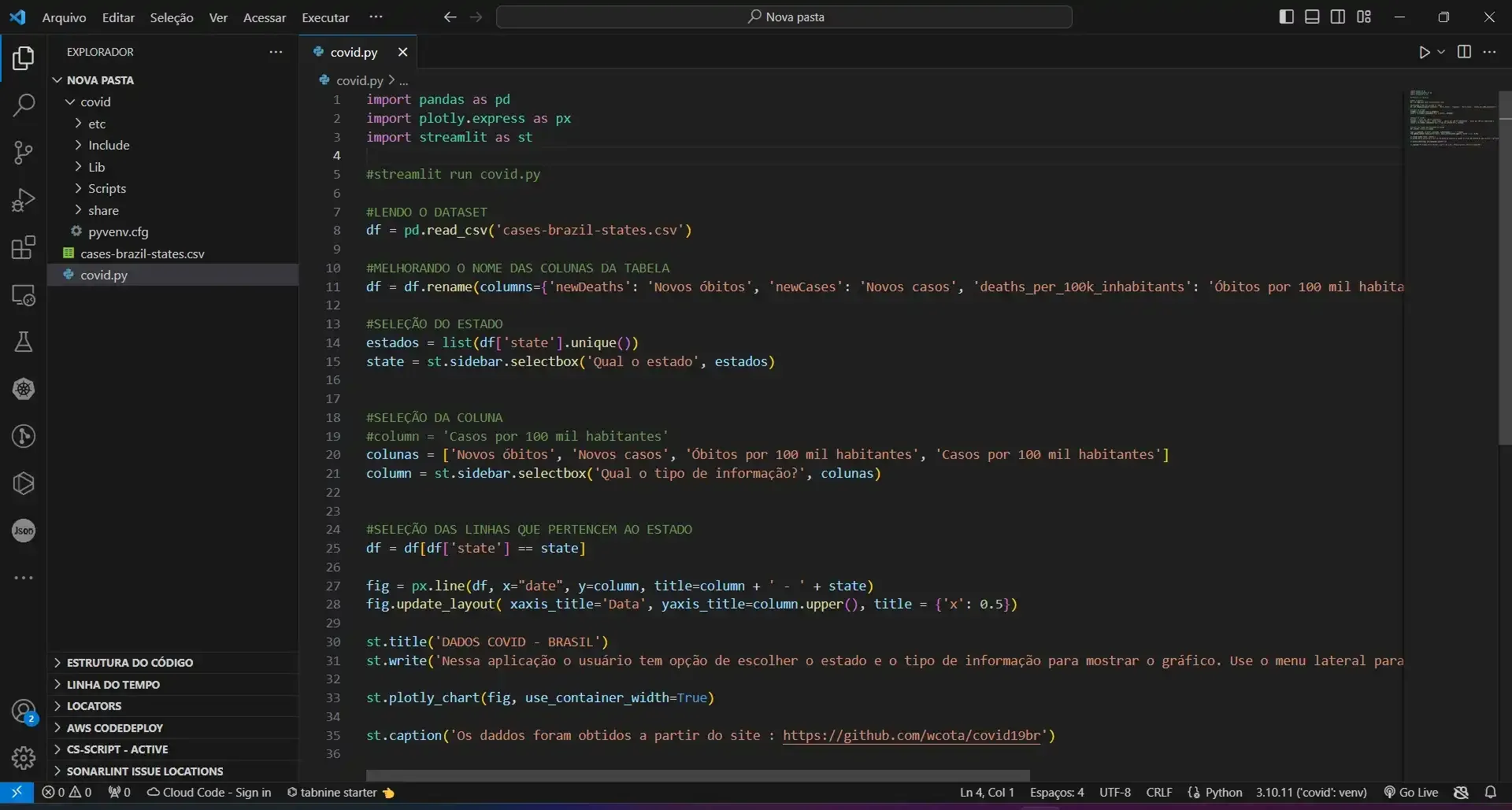Screen dimensions: 1512x810
Task: Open the Executar menu
Action: click(325, 17)
